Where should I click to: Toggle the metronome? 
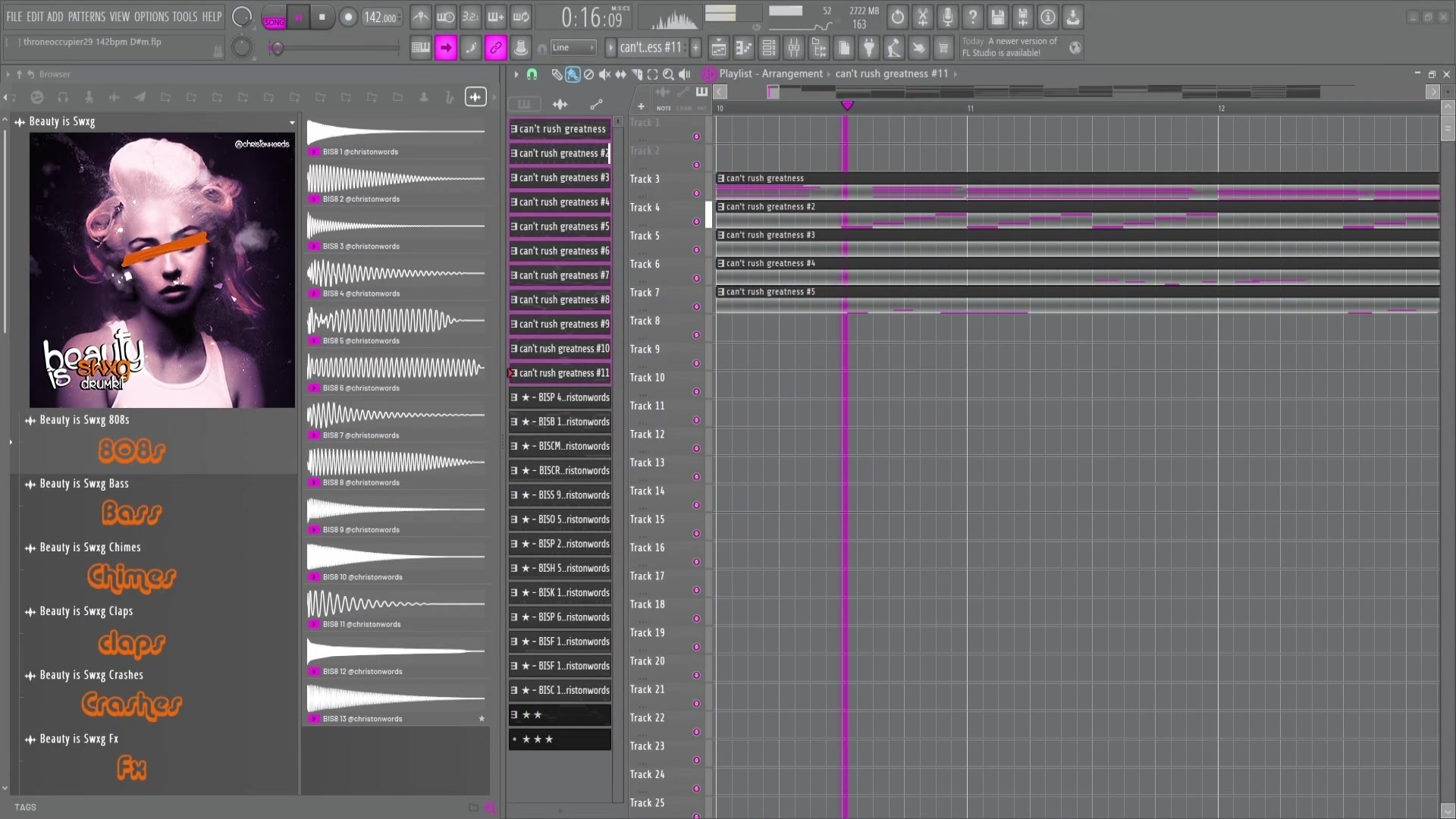[421, 17]
